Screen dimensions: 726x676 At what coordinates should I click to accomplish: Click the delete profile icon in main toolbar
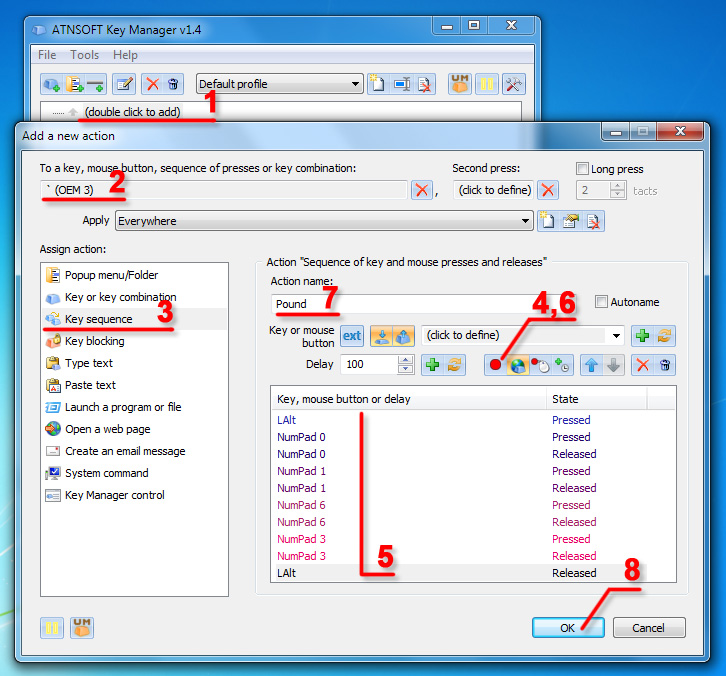click(425, 84)
